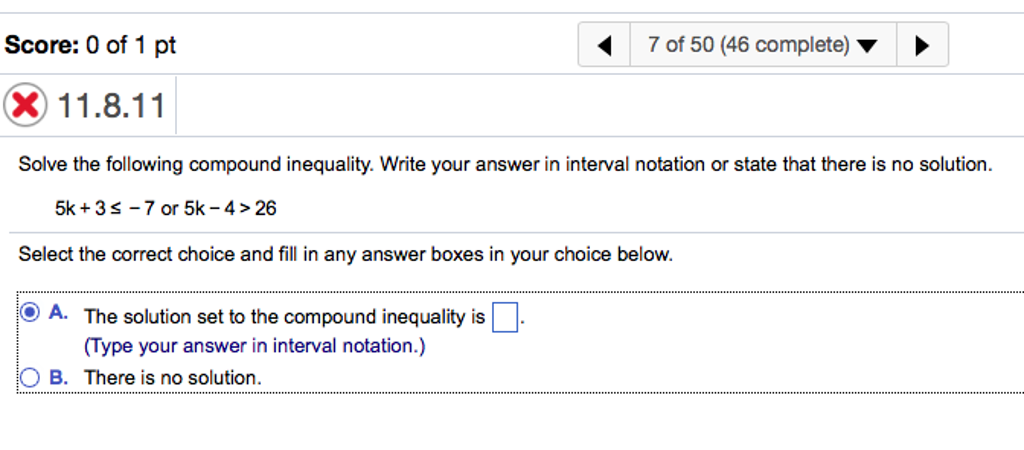This screenshot has width=1024, height=450.
Task: Click the red X incorrect icon
Action: tap(25, 105)
